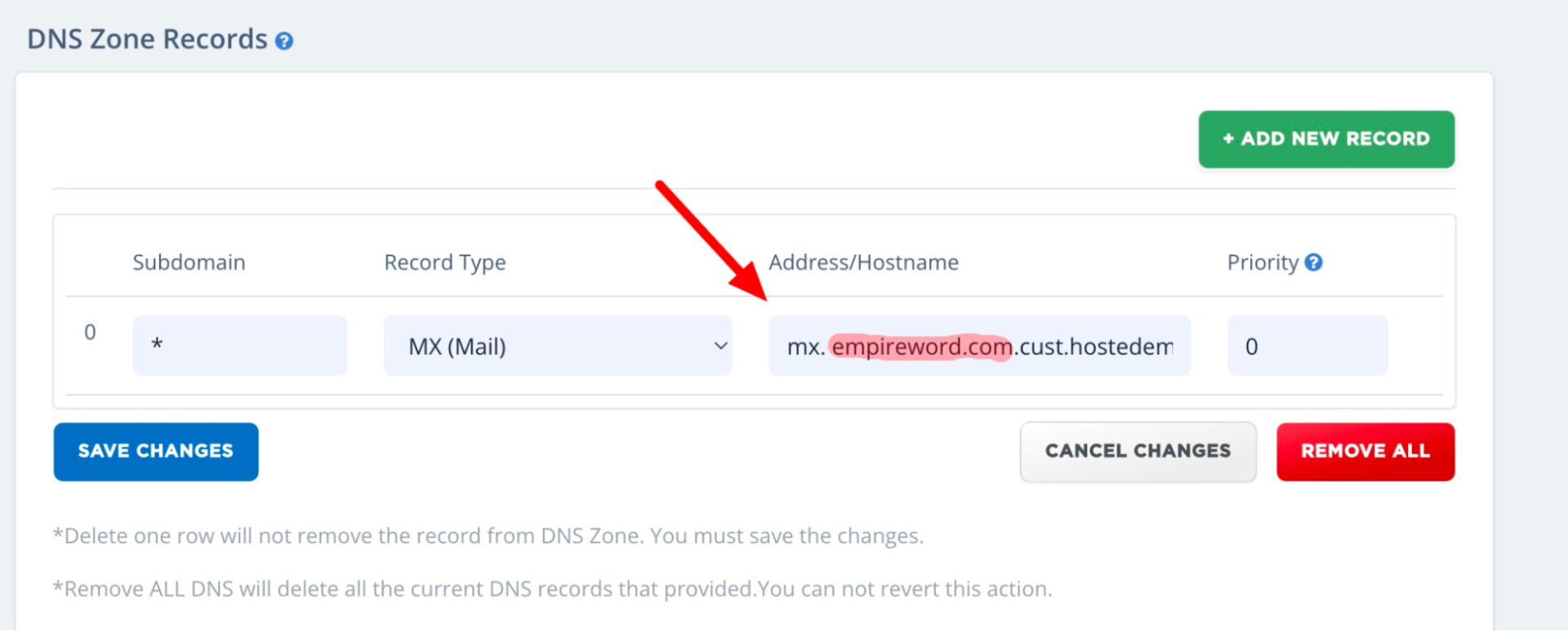The width and height of the screenshot is (1568, 631).
Task: Select the Priority value input field
Action: tap(1307, 346)
